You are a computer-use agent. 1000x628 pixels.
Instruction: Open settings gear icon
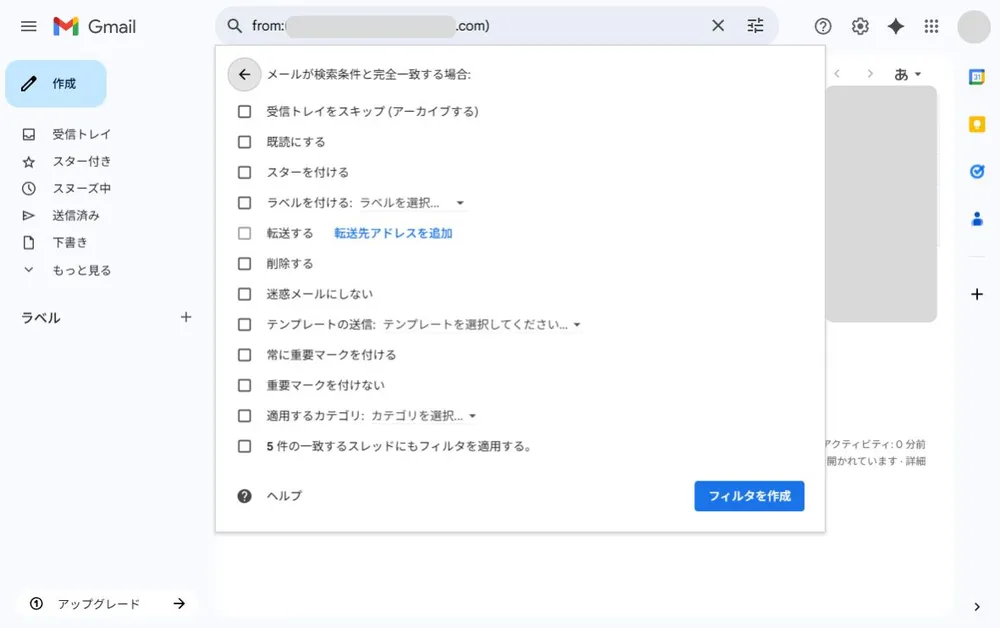pyautogui.click(x=860, y=26)
